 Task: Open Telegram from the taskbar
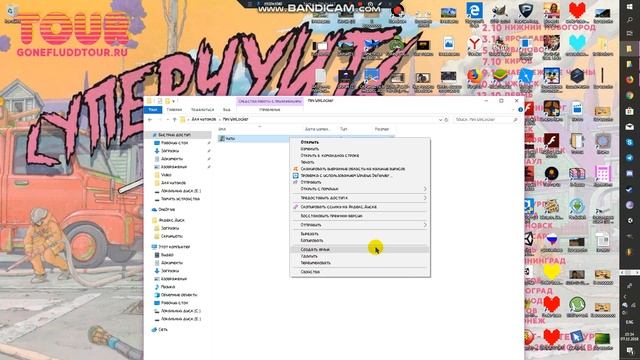coord(629,158)
